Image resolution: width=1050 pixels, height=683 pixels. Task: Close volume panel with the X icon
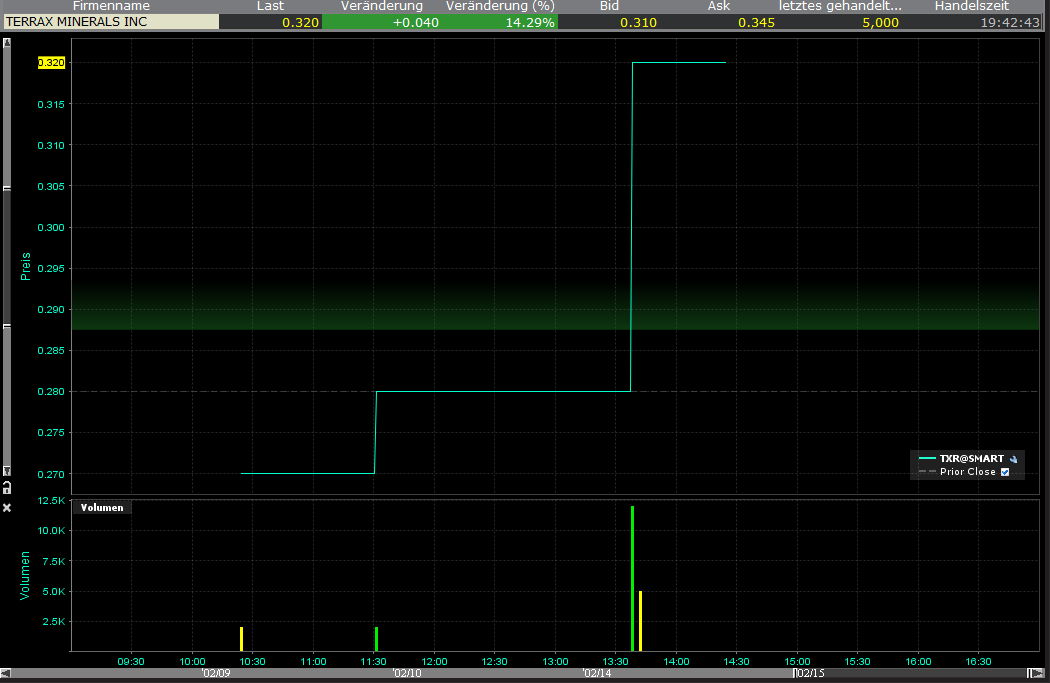pos(7,508)
